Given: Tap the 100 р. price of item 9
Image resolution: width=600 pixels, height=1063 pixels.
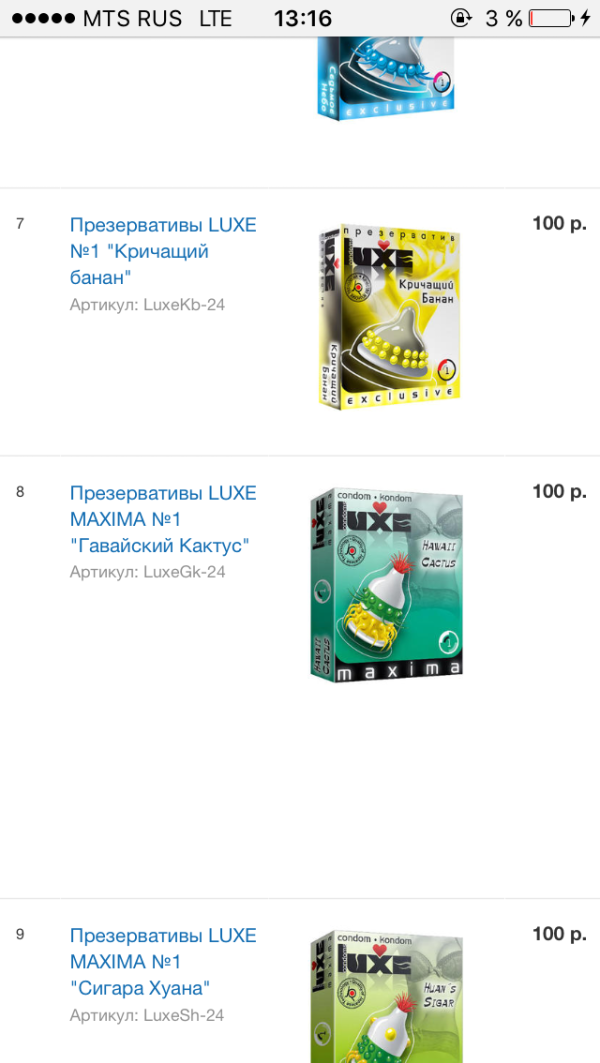Looking at the screenshot, I should [559, 935].
